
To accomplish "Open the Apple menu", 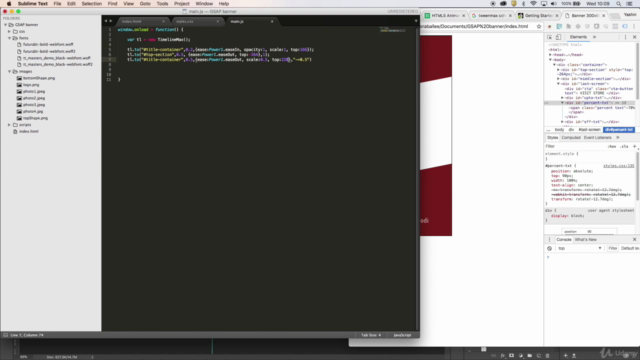I will tap(9, 4).
